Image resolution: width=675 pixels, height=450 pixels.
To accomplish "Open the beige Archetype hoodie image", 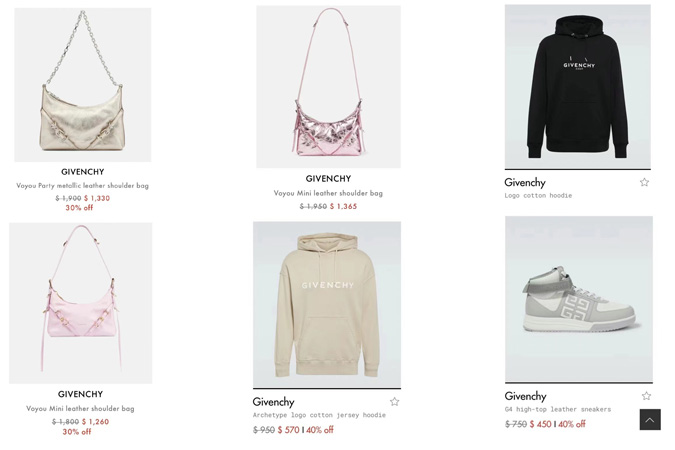I will click(327, 304).
